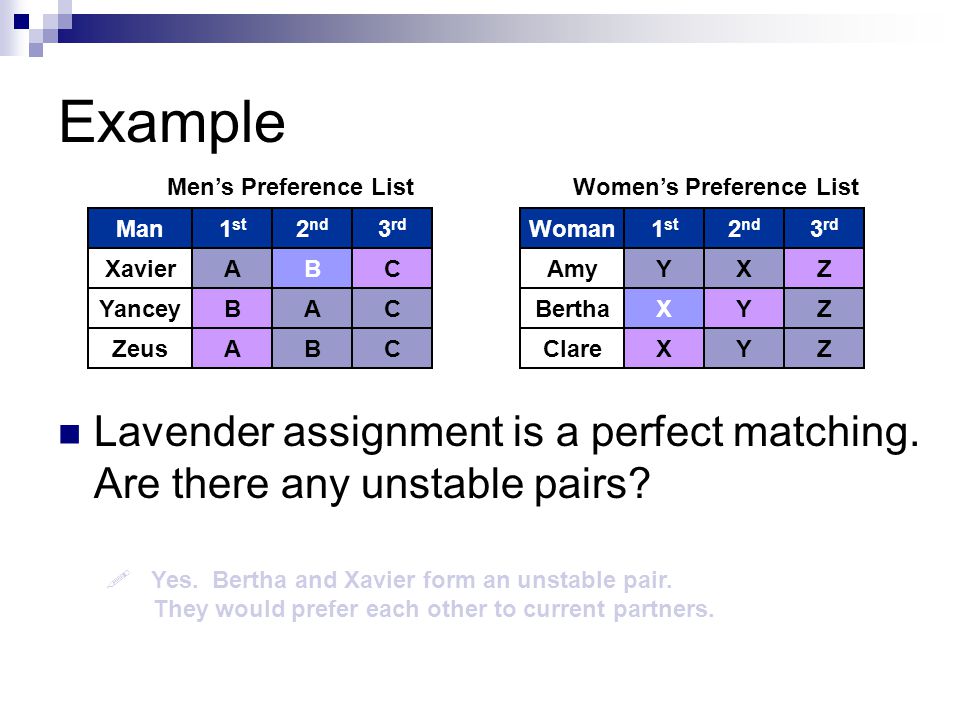Click the Men's Preference List heading
960x720 pixels.
(x=291, y=187)
